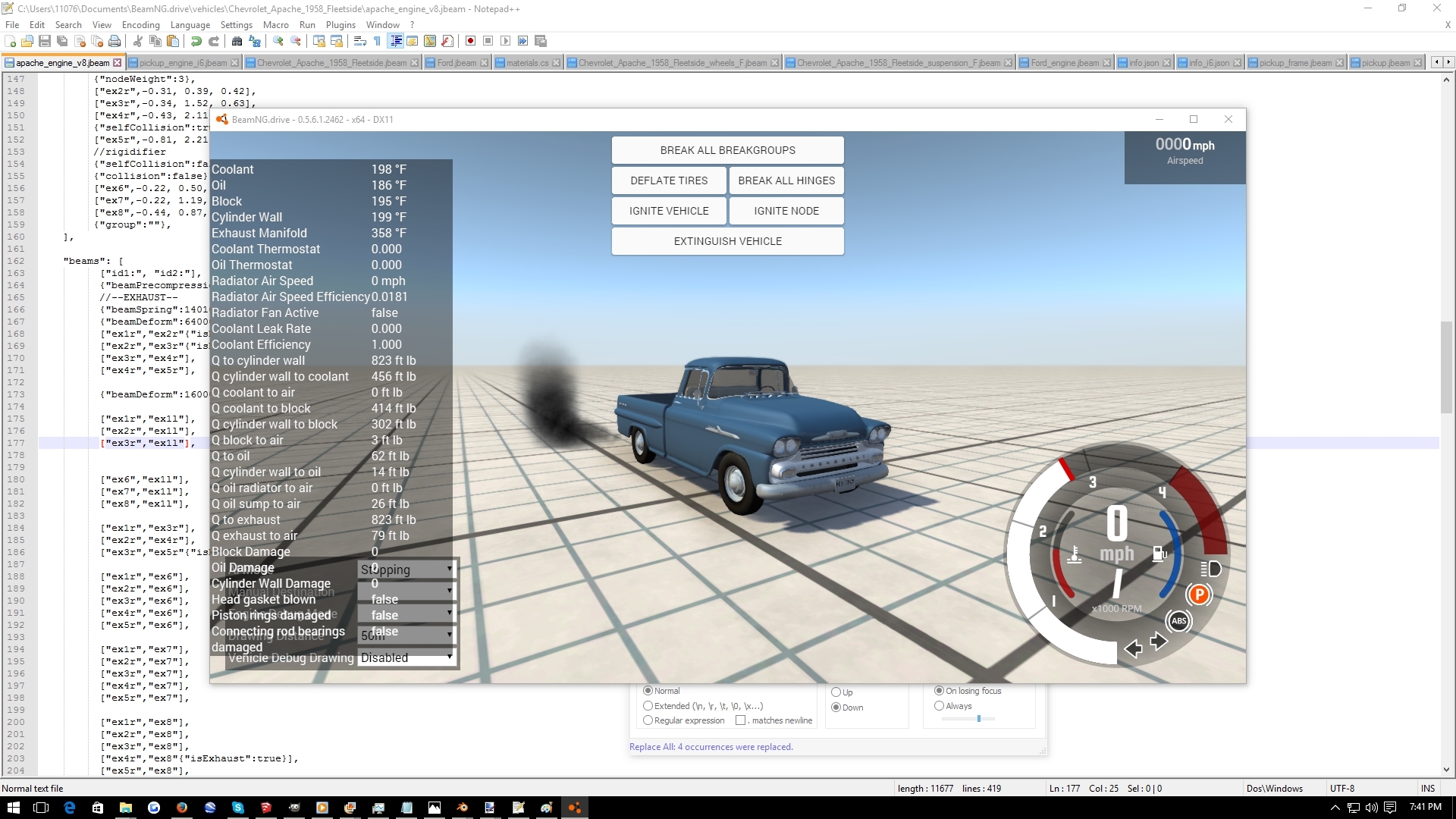Screen dimensions: 1456x819
Task: Open Firefox from the taskbar
Action: tap(182, 808)
